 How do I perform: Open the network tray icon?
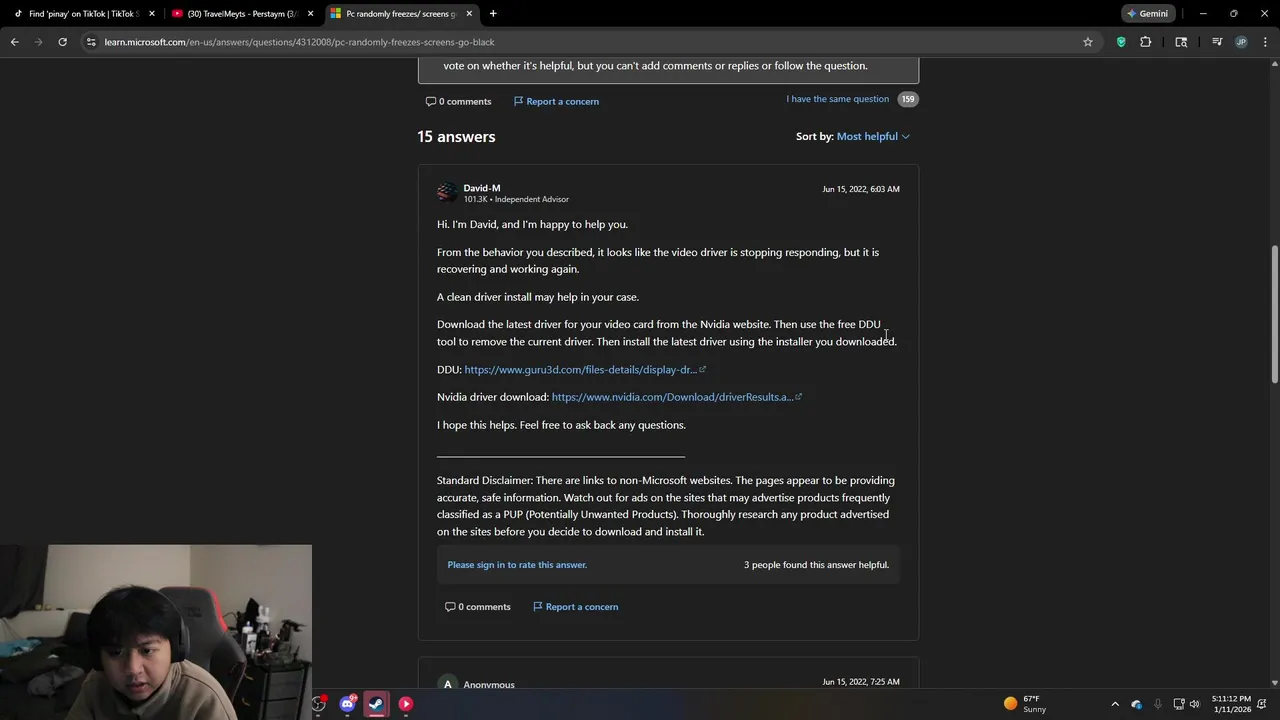1179,704
